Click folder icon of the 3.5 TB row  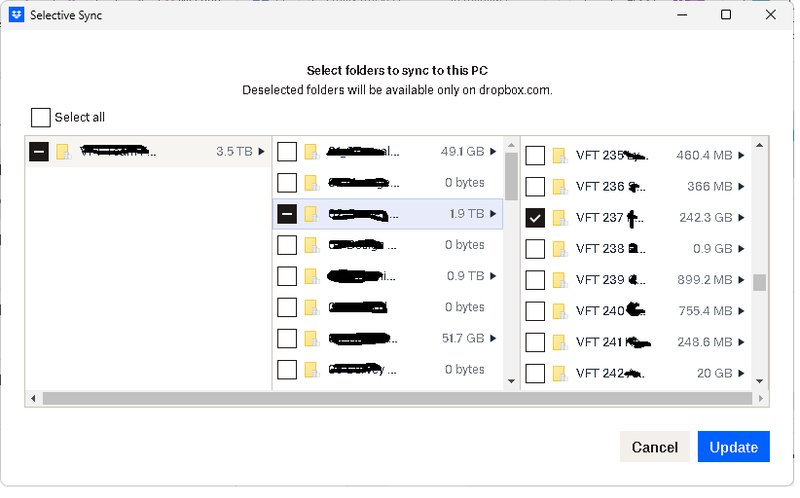pyautogui.click(x=63, y=152)
